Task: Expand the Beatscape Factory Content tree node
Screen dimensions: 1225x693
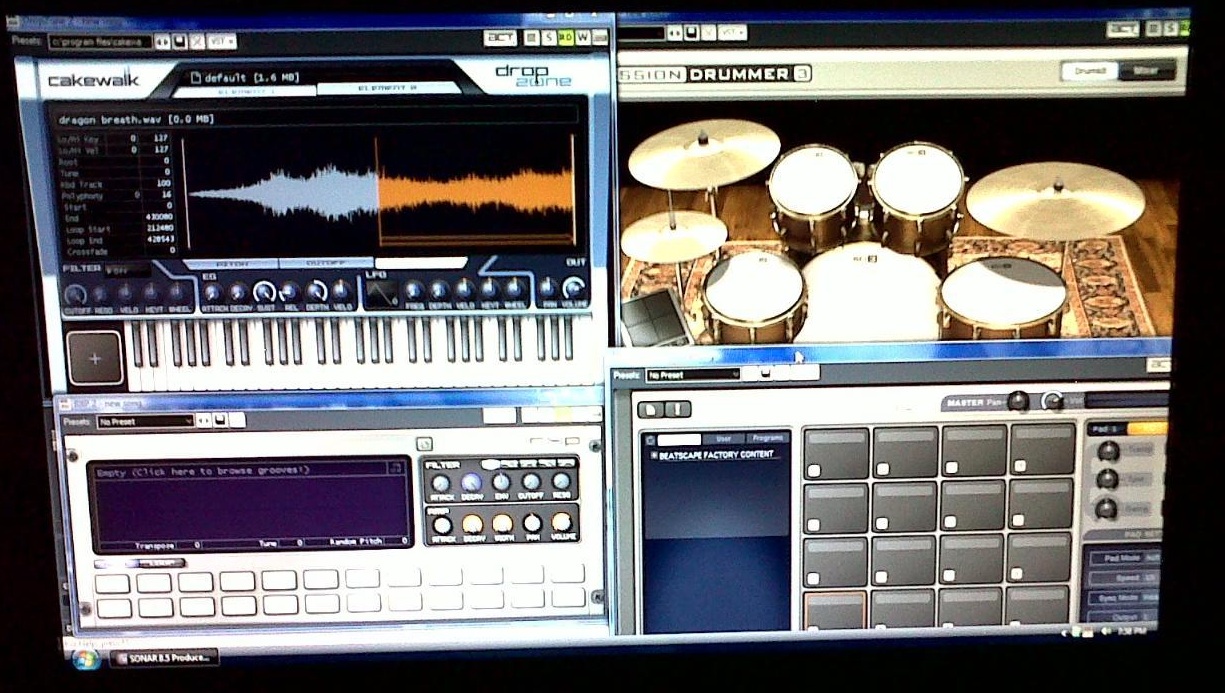Action: [x=655, y=455]
